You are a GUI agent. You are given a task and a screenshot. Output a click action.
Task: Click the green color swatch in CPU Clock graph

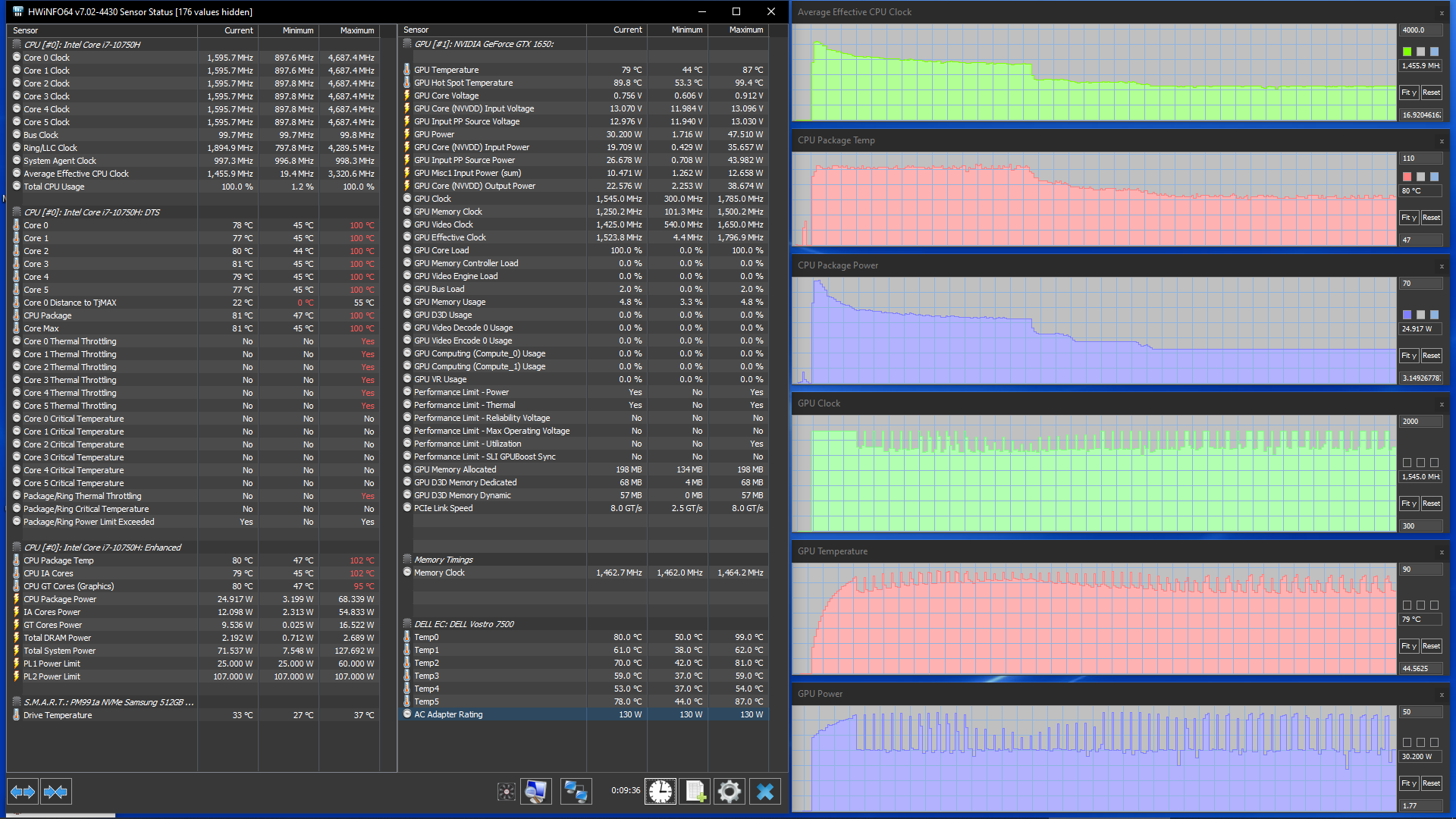click(x=1407, y=52)
